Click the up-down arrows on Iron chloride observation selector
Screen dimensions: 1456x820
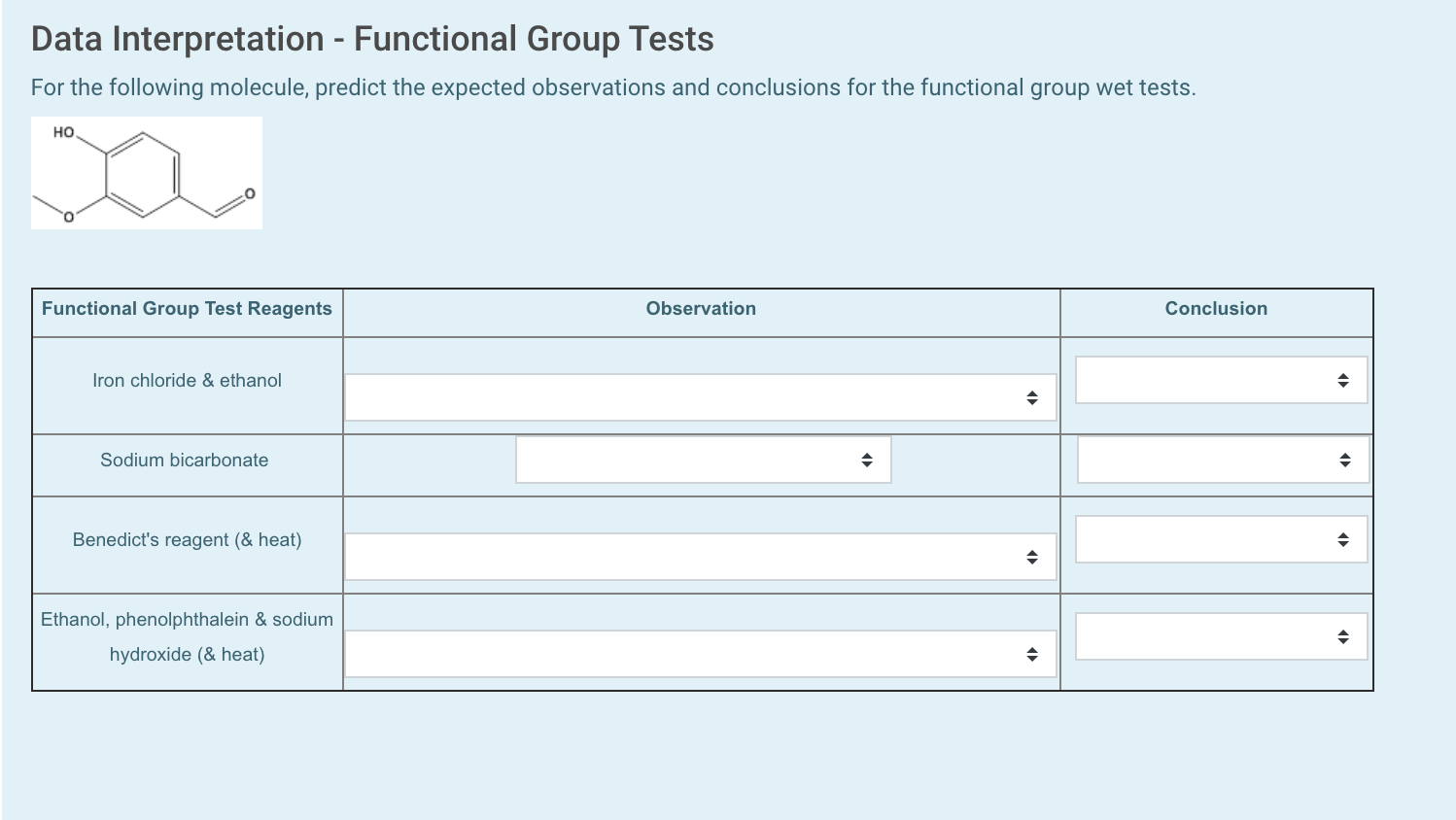[x=1031, y=396]
